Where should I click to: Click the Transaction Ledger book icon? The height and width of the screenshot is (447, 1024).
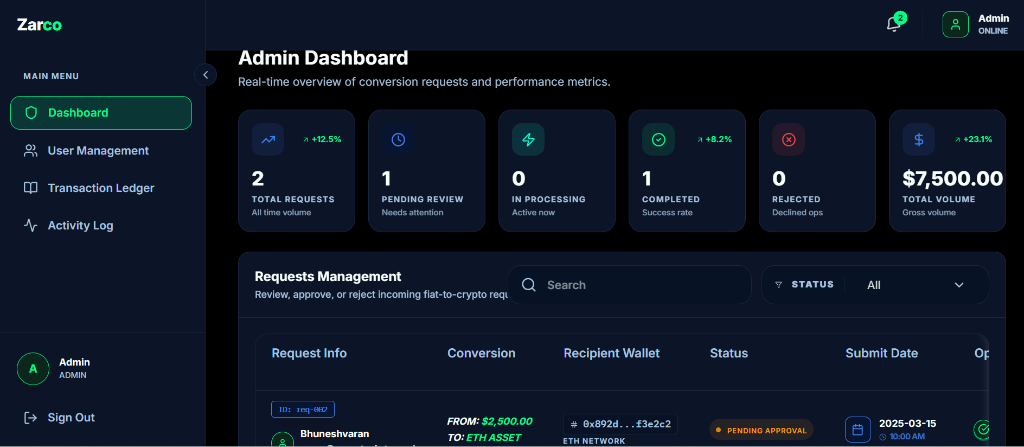click(31, 188)
